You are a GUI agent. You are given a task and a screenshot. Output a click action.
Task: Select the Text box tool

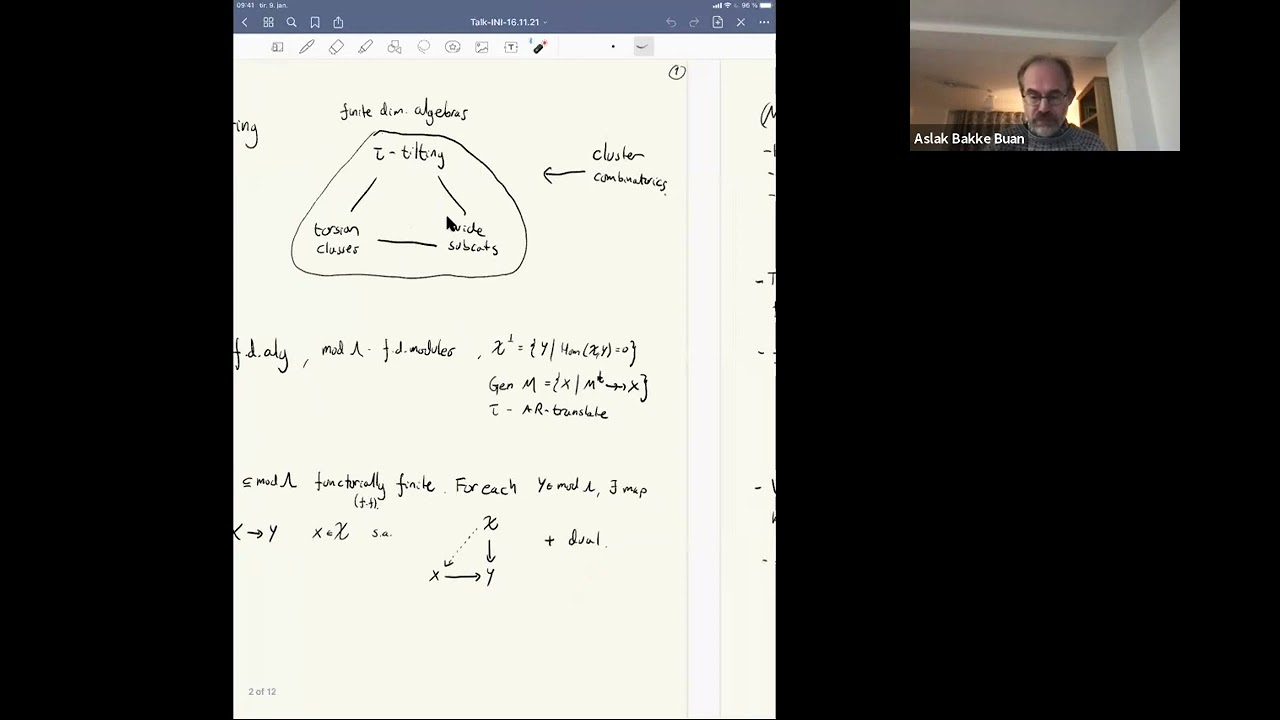tap(510, 47)
